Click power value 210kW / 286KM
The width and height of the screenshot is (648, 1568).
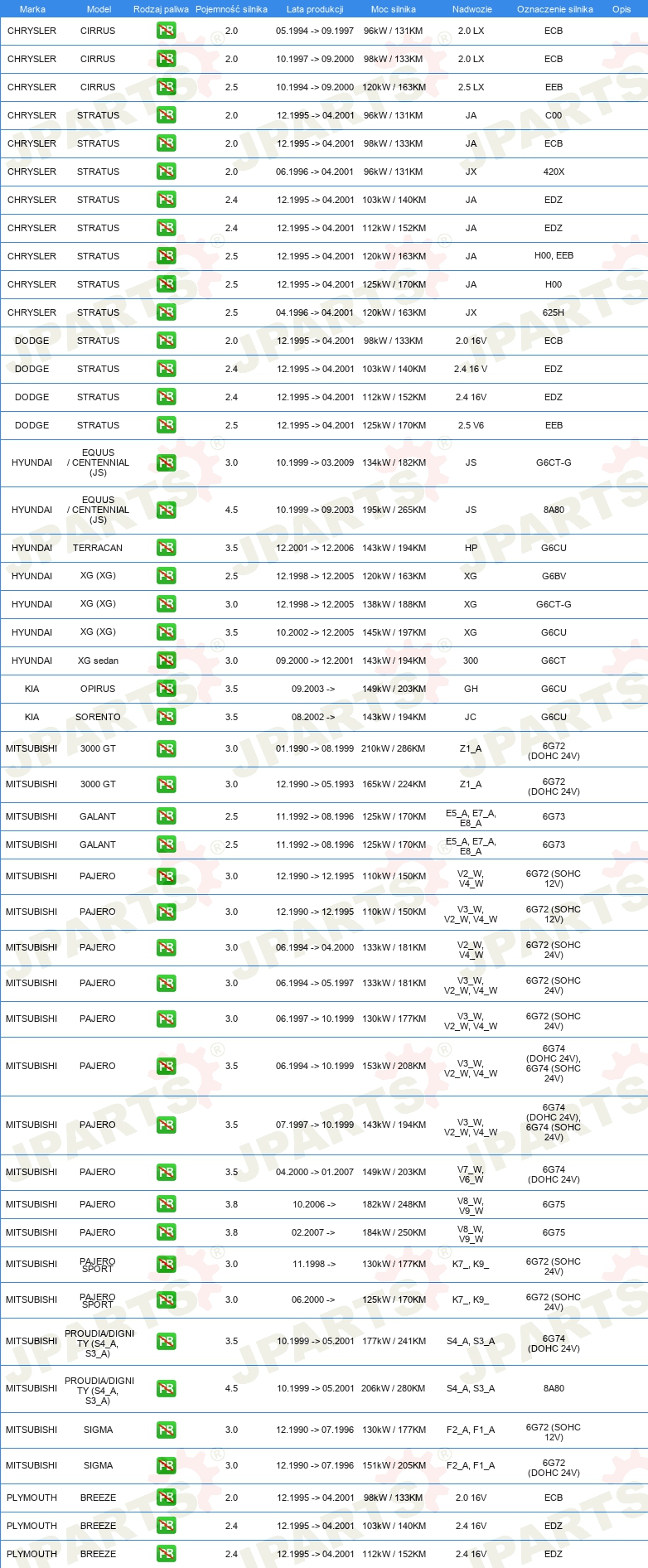click(x=394, y=748)
